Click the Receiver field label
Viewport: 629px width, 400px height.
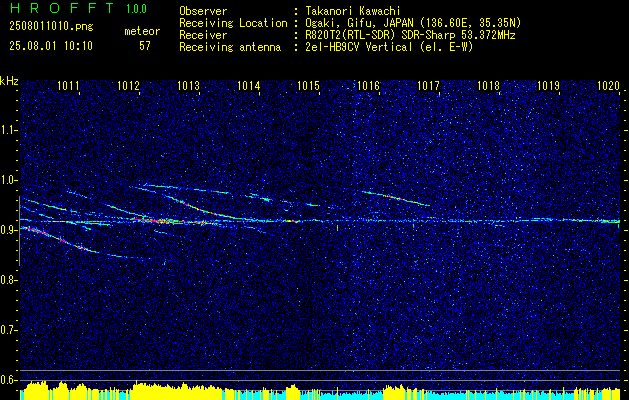[203, 35]
